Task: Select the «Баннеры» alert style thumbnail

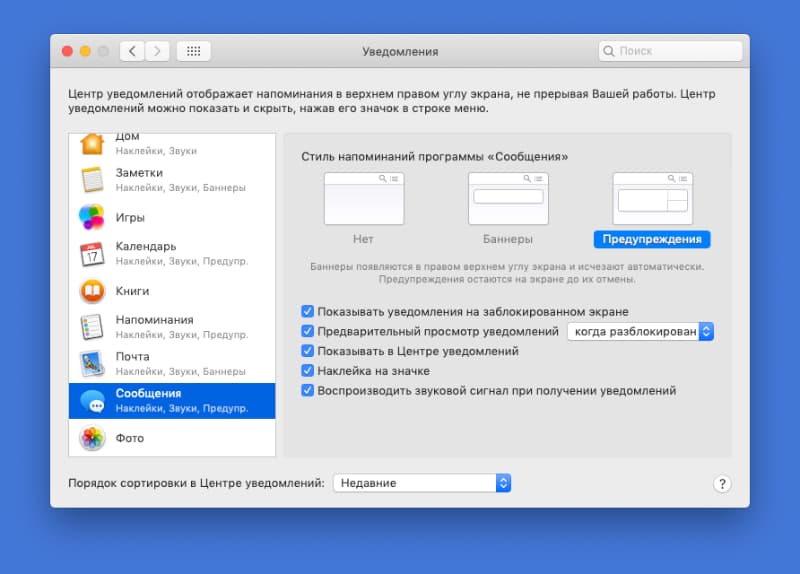Action: (x=508, y=198)
